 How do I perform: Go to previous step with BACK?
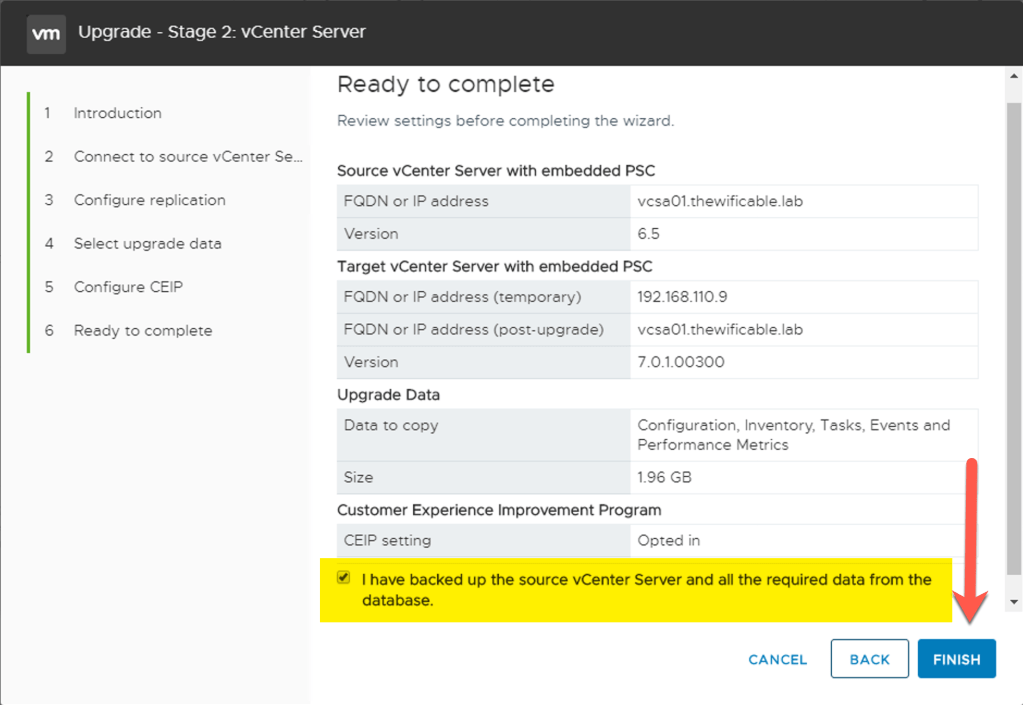[869, 659]
